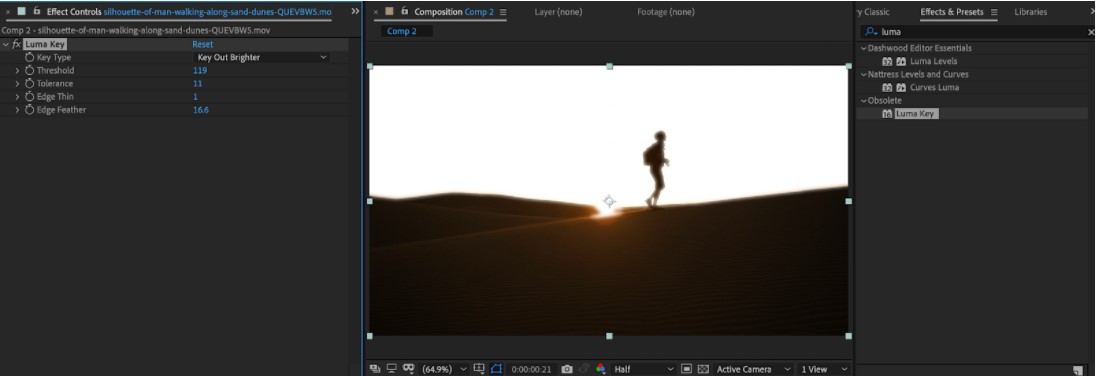Click the Composition panel color label square
1096x376 pixels.
tap(389, 11)
